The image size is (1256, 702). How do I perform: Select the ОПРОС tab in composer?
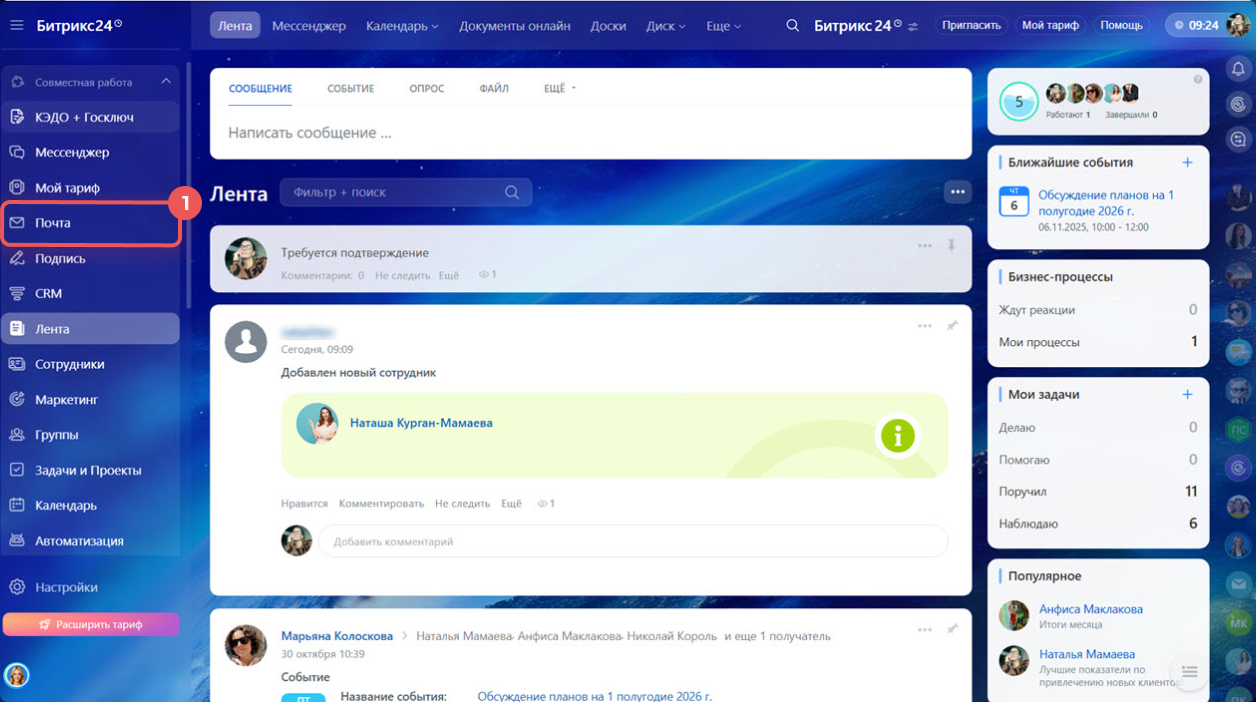click(x=426, y=89)
